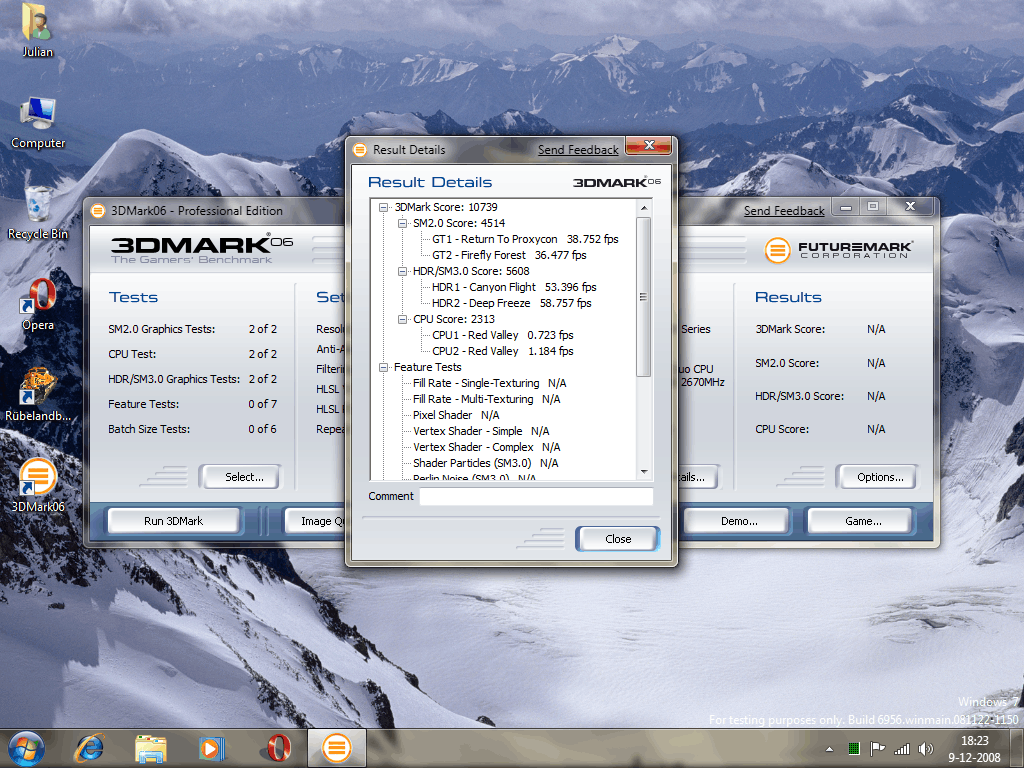This screenshot has width=1024, height=768.
Task: Click the Image Quality button
Action: click(x=316, y=521)
